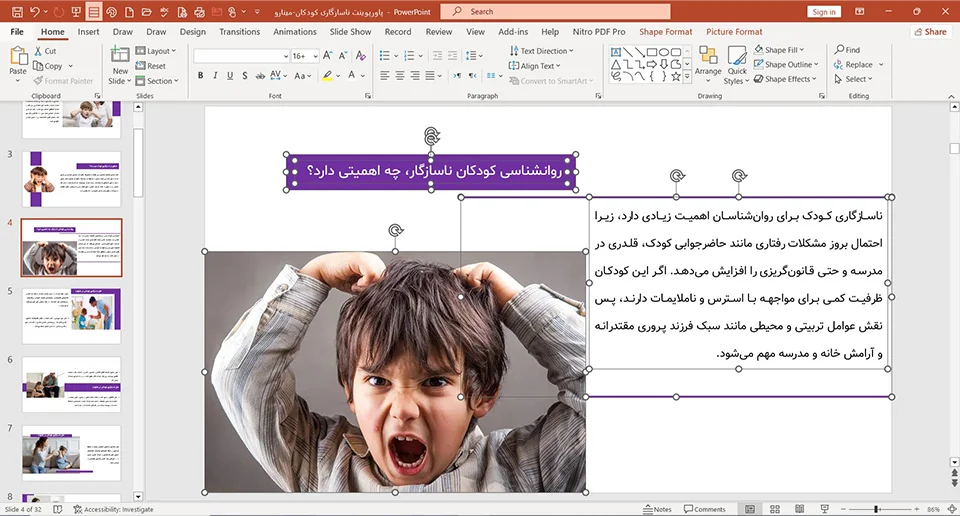
Task: Click Accessibility: Investigate in the status bar
Action: 113,509
